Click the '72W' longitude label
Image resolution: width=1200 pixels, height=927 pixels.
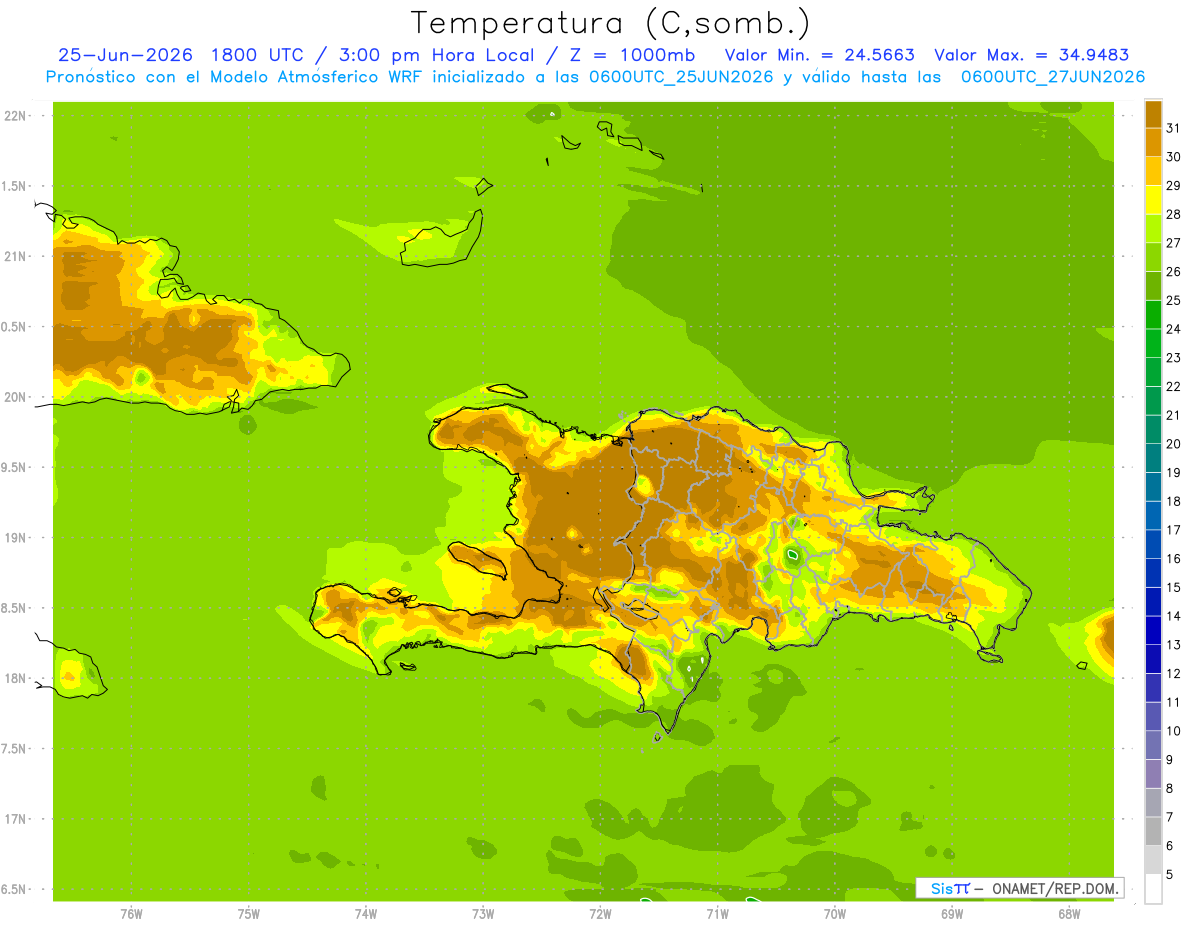coord(600,913)
